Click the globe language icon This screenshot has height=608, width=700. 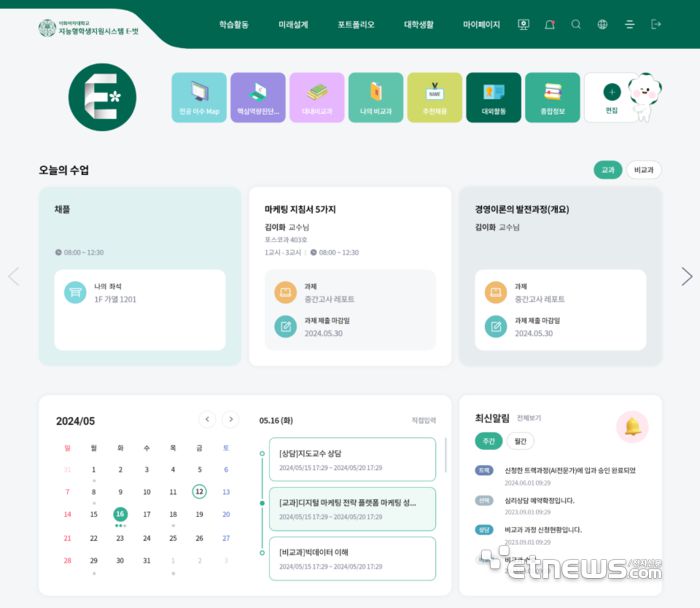[602, 24]
